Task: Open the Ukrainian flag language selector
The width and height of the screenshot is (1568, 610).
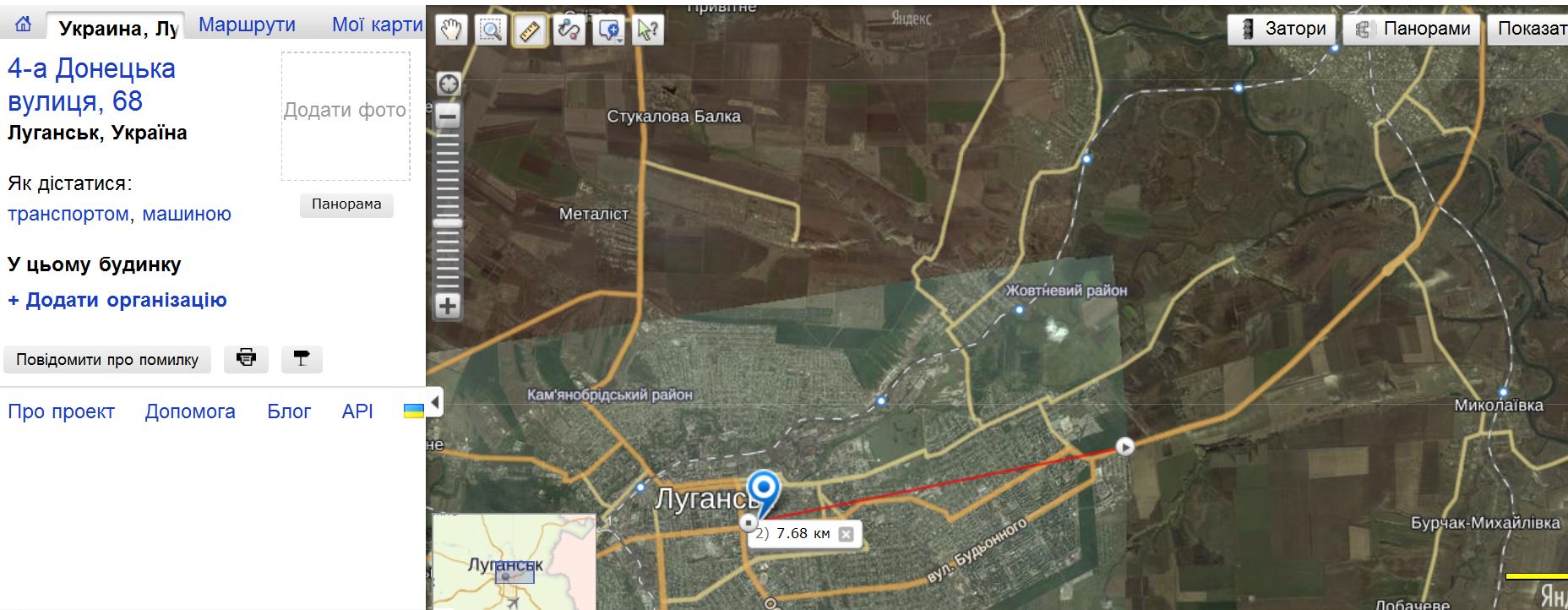Action: coord(413,411)
